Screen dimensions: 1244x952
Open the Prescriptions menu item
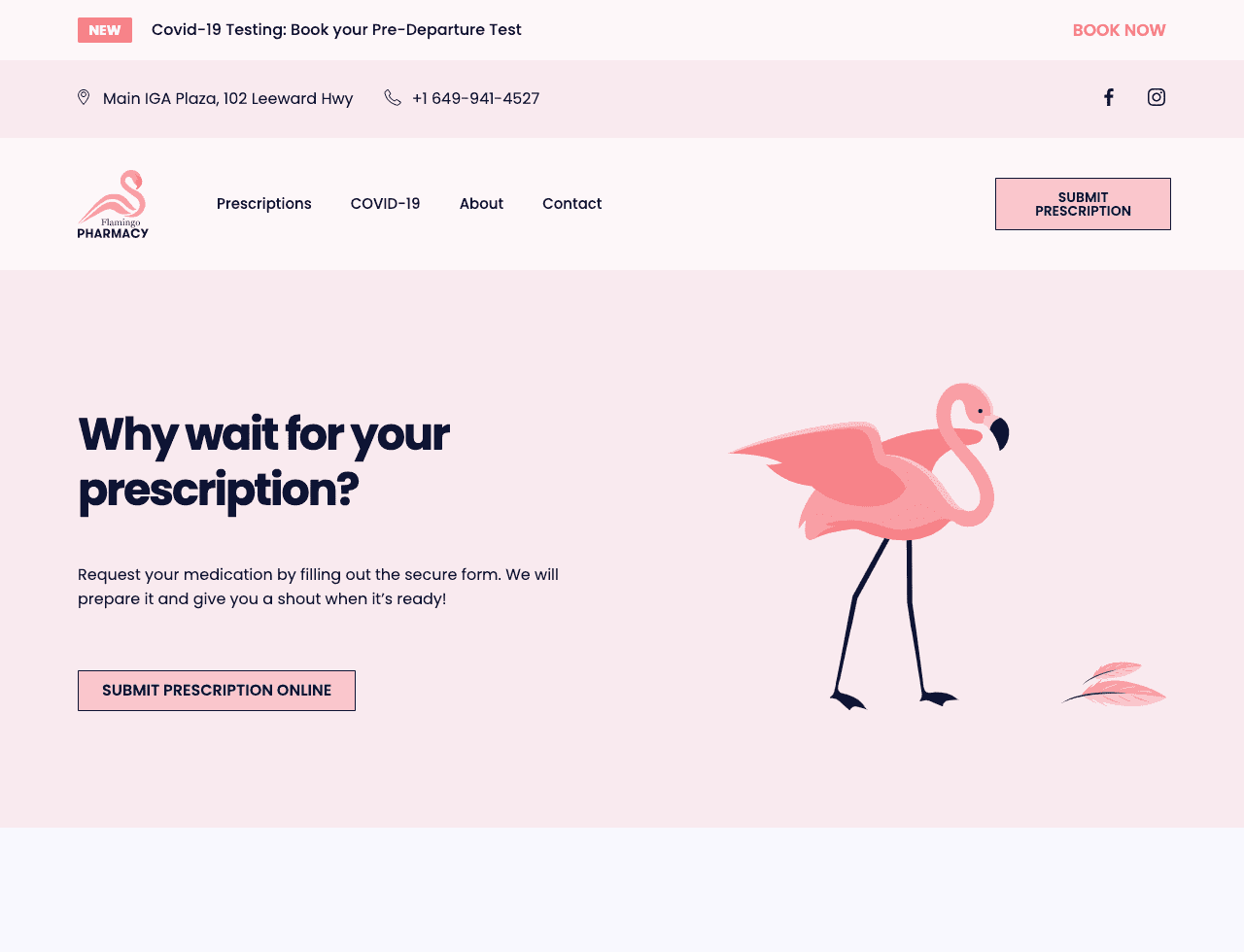(x=264, y=204)
